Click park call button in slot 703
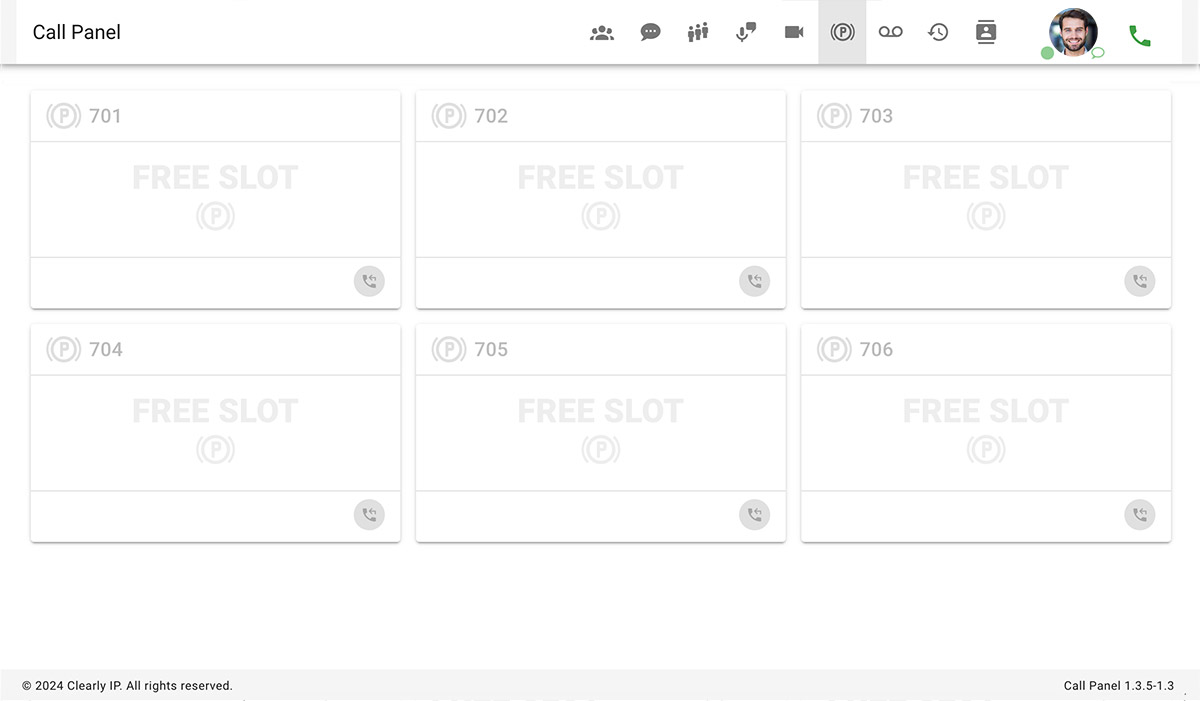The height and width of the screenshot is (701, 1200). point(1140,281)
